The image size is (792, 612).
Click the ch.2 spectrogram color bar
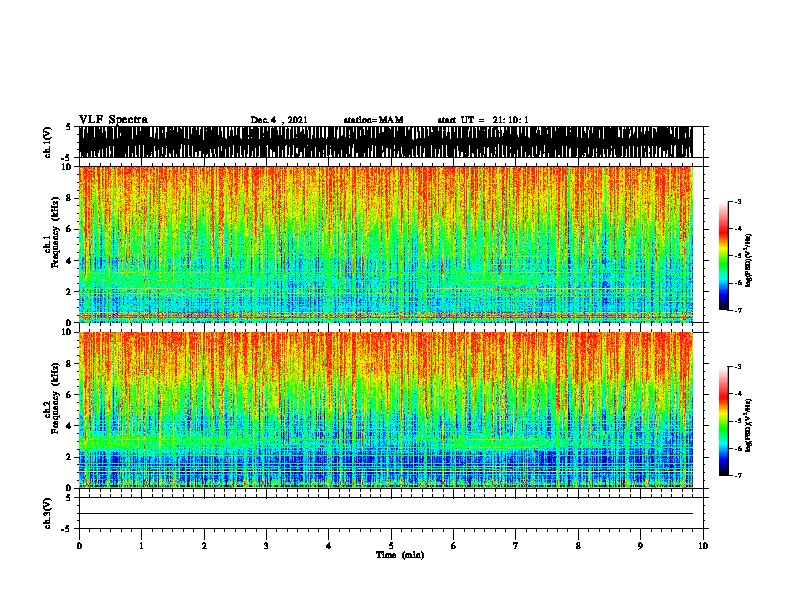tap(724, 421)
